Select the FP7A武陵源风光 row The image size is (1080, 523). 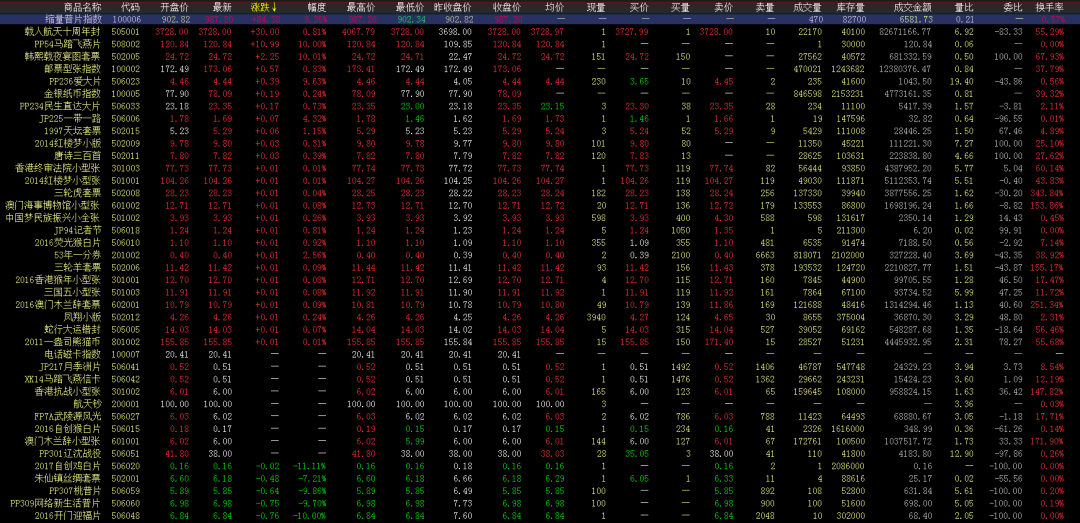click(x=540, y=416)
